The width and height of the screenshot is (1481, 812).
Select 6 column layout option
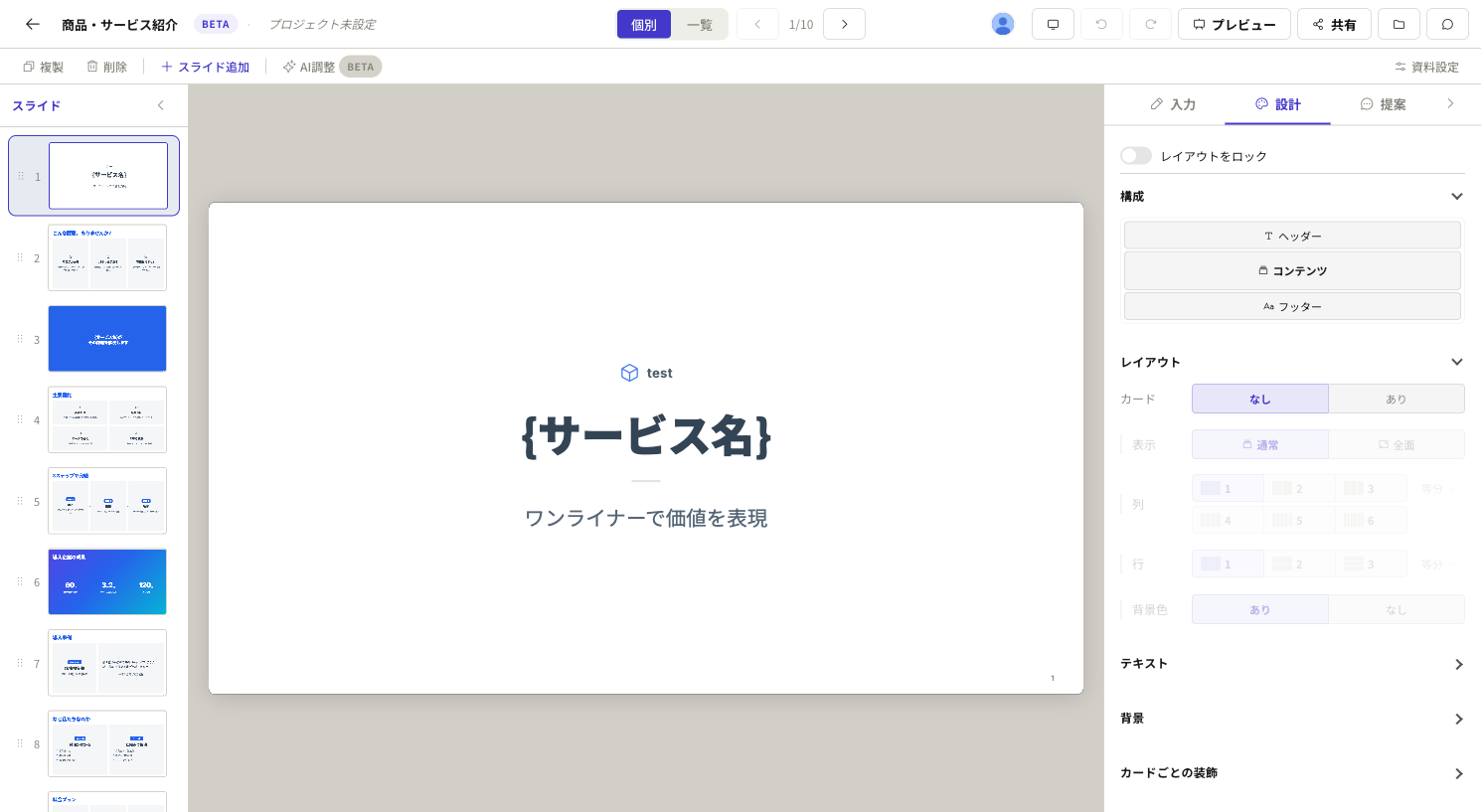(x=1371, y=520)
